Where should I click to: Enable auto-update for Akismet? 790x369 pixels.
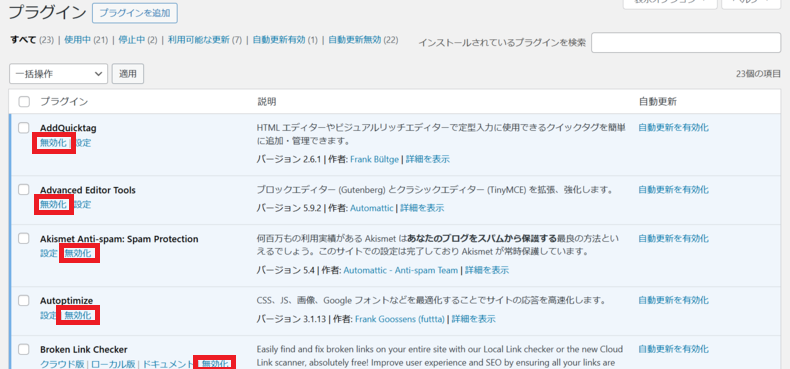coord(674,238)
